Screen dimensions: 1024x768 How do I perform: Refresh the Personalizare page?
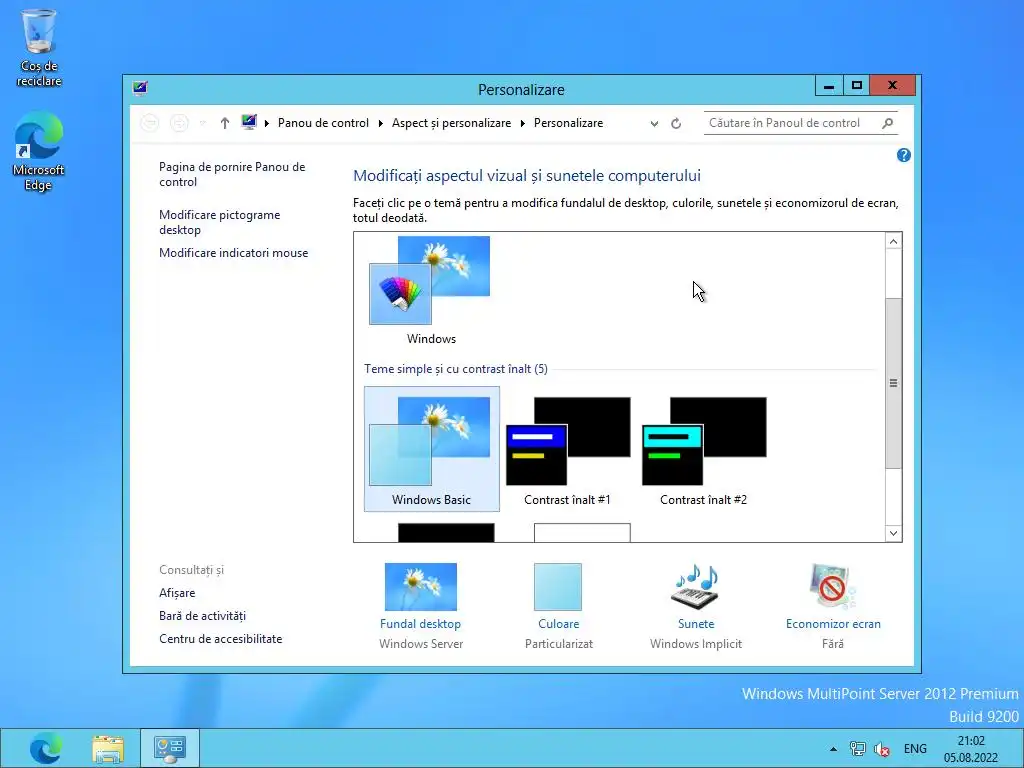676,123
